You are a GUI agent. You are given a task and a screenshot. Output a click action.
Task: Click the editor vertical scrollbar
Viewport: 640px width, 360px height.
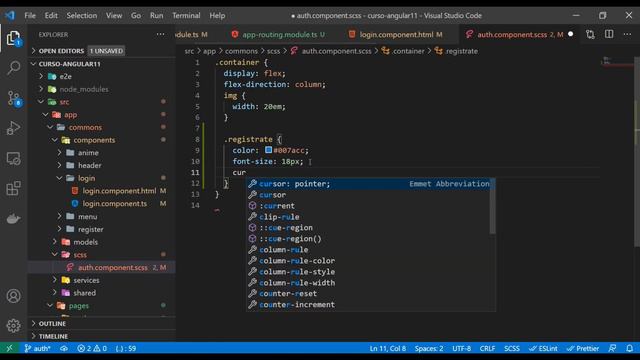637,152
